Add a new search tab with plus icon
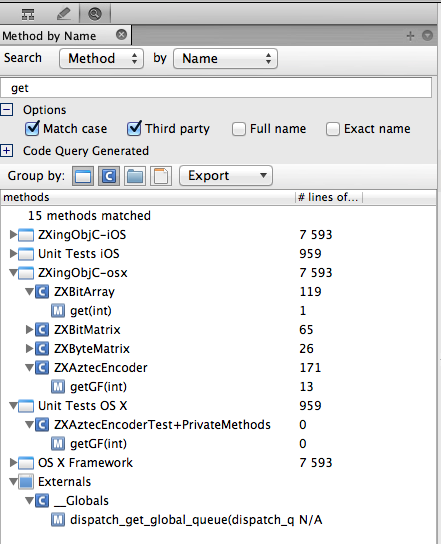This screenshot has width=441, height=544. point(410,36)
